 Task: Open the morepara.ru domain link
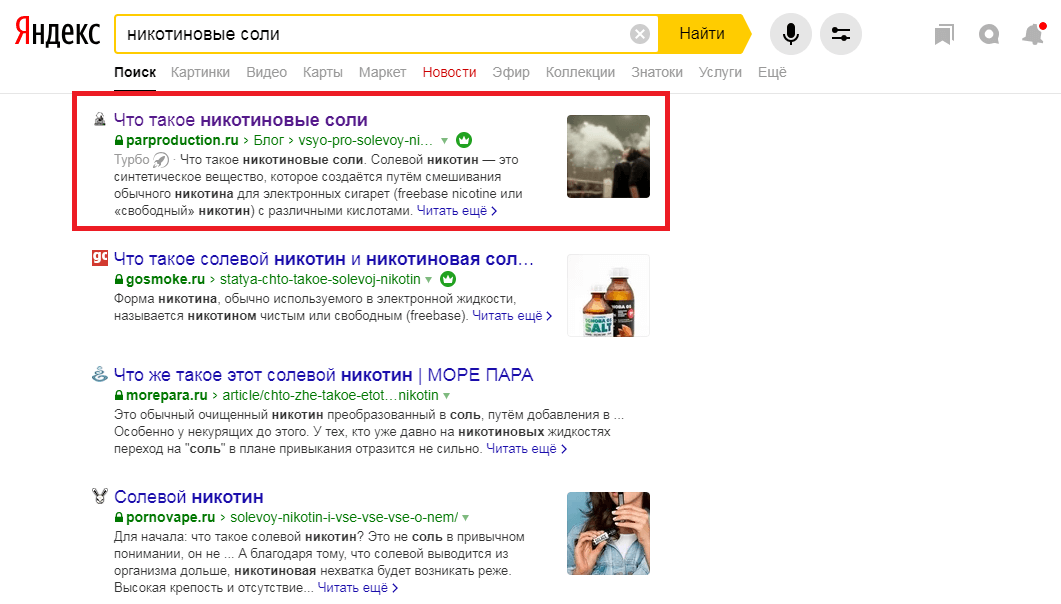click(x=166, y=395)
